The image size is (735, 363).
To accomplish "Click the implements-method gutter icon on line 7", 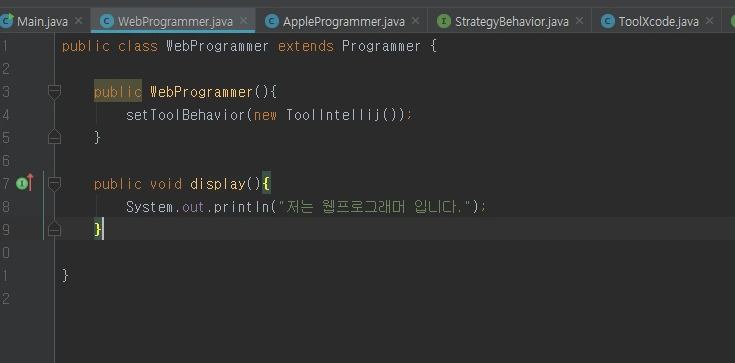I will pos(25,182).
